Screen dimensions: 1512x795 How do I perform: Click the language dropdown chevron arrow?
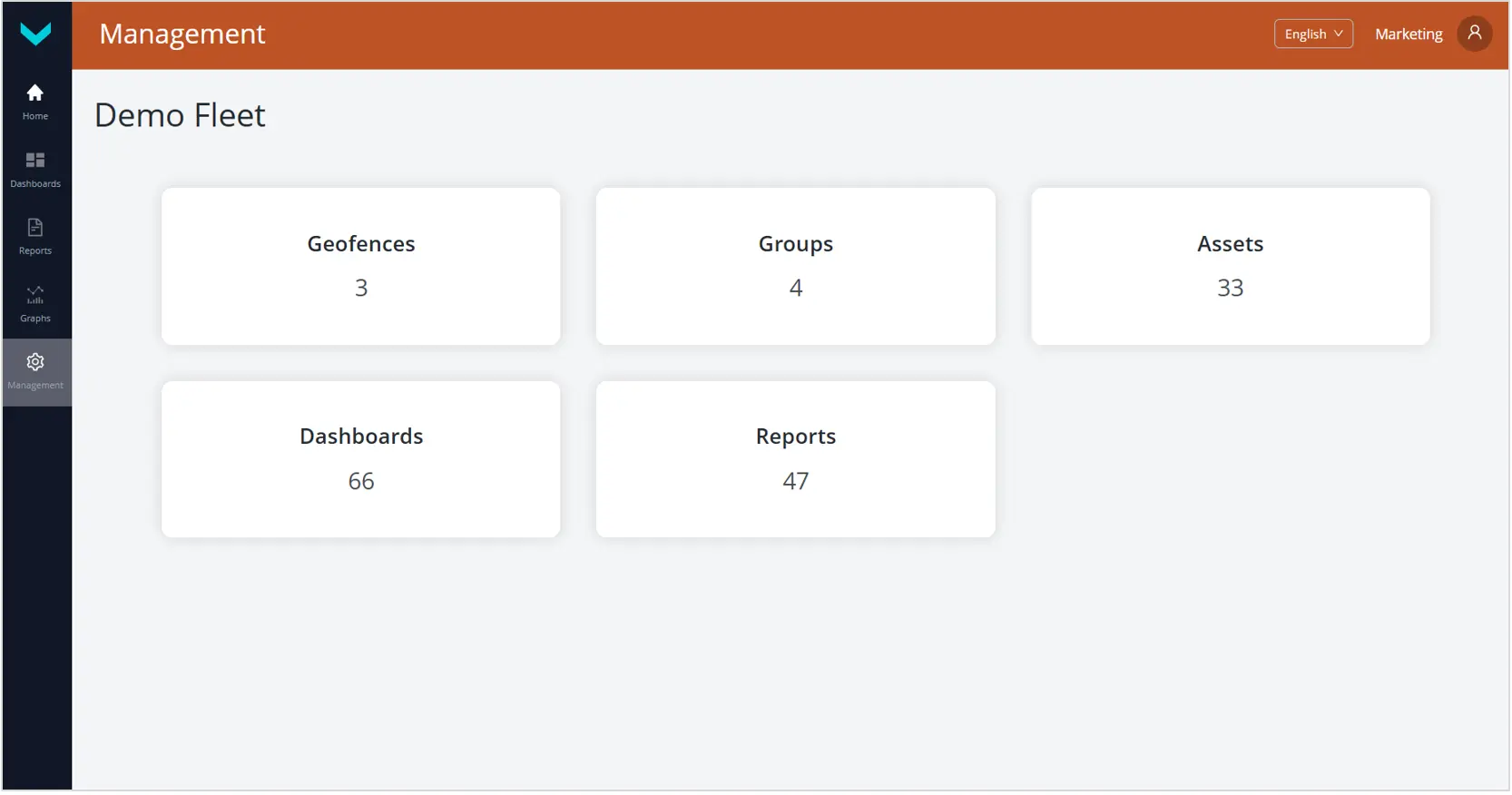[1338, 34]
